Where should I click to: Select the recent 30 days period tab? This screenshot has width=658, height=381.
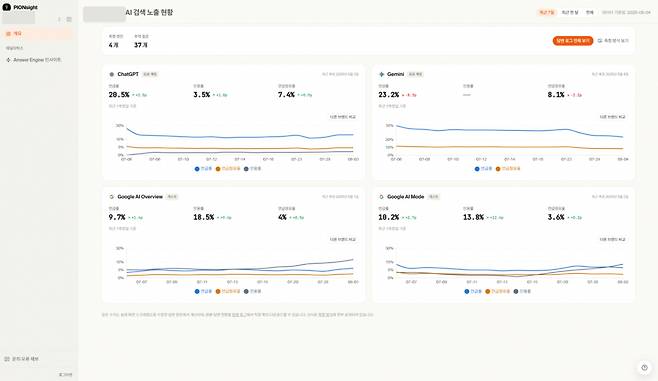point(570,13)
